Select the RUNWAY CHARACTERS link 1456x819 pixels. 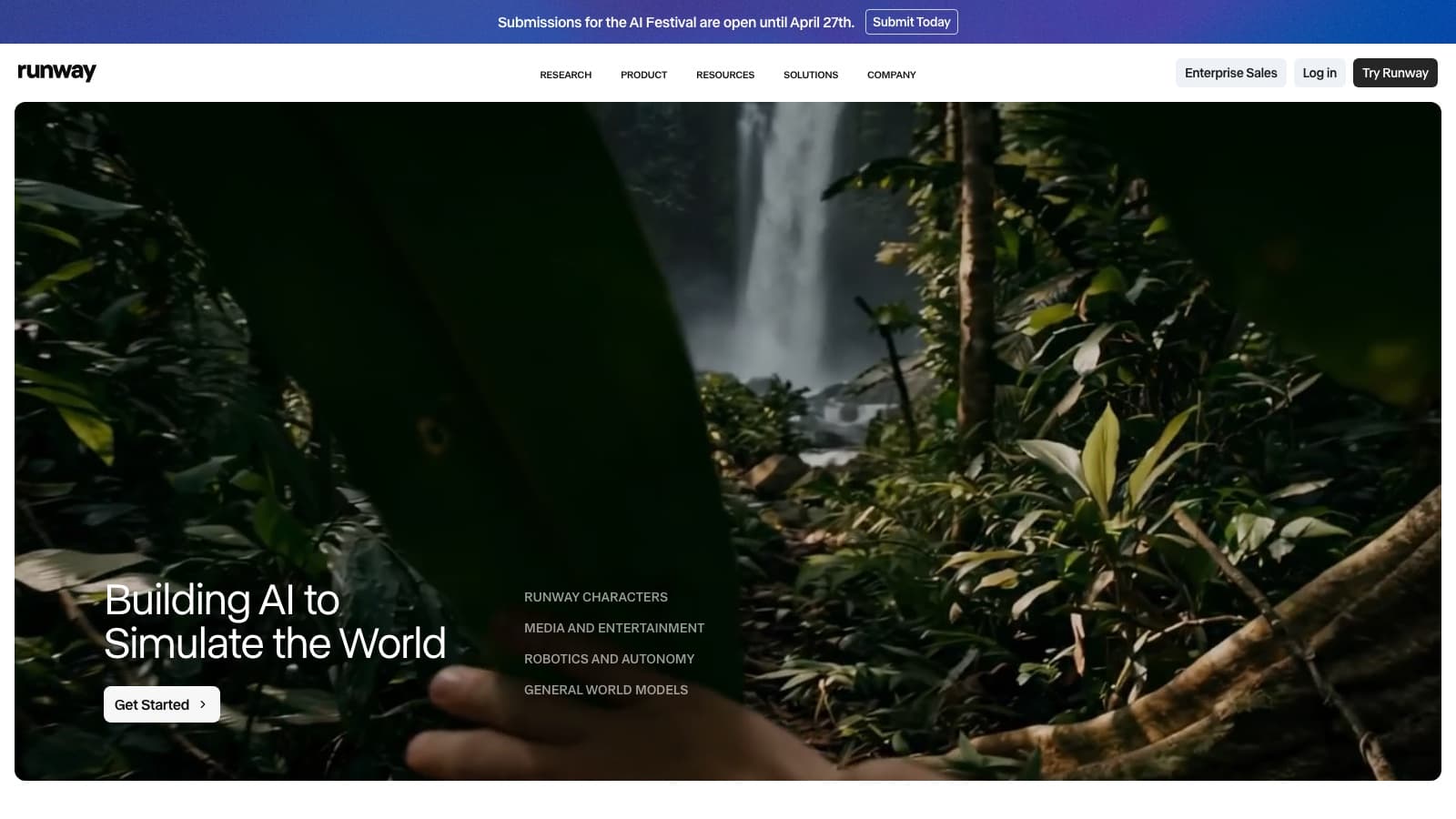coord(595,597)
